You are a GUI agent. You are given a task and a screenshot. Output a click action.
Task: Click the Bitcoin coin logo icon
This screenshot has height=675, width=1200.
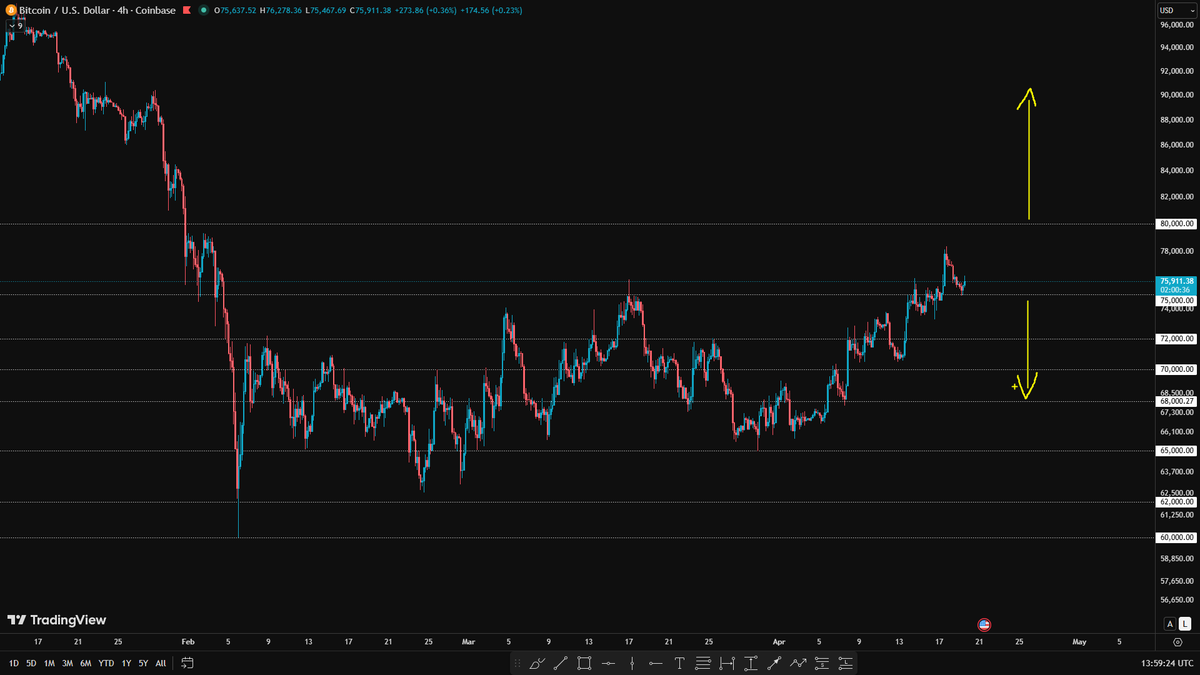click(x=11, y=11)
